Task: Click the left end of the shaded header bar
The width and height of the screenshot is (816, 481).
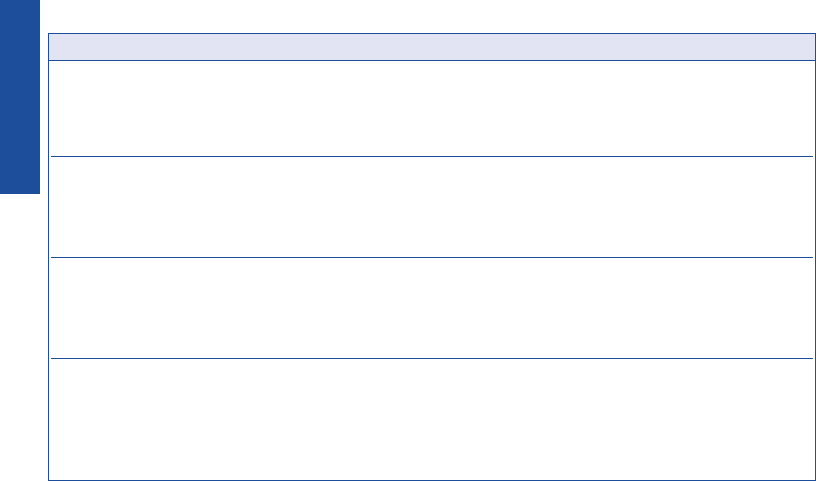Action: click(70, 47)
